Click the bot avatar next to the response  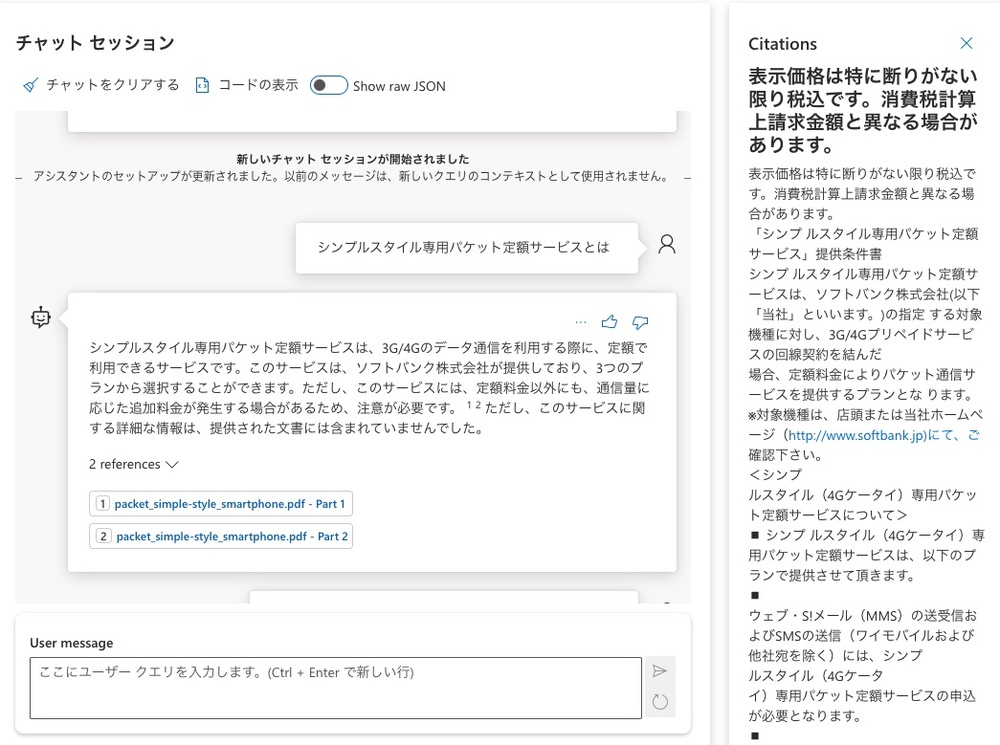(40, 317)
